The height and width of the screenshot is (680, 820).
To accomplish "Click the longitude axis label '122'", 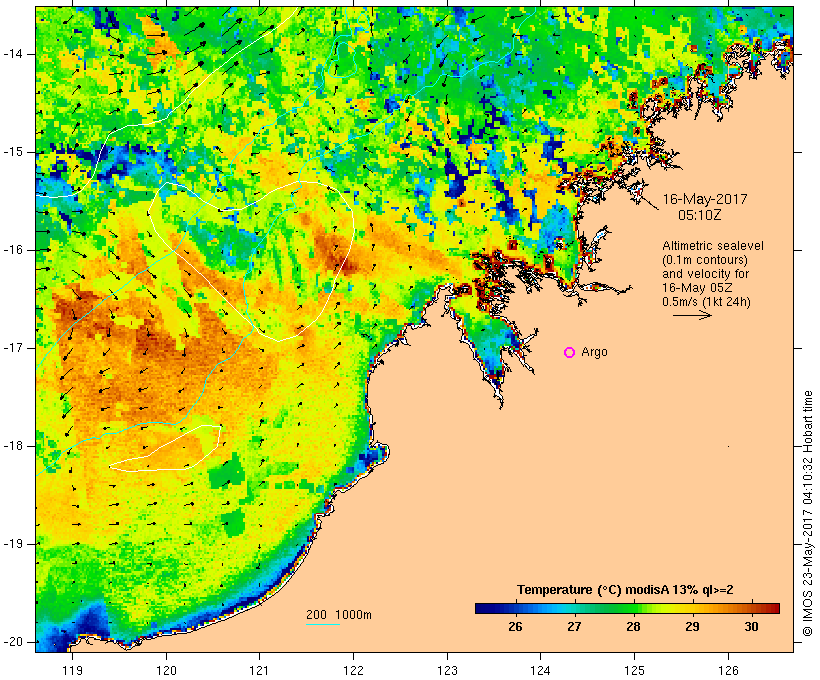I will (x=354, y=670).
